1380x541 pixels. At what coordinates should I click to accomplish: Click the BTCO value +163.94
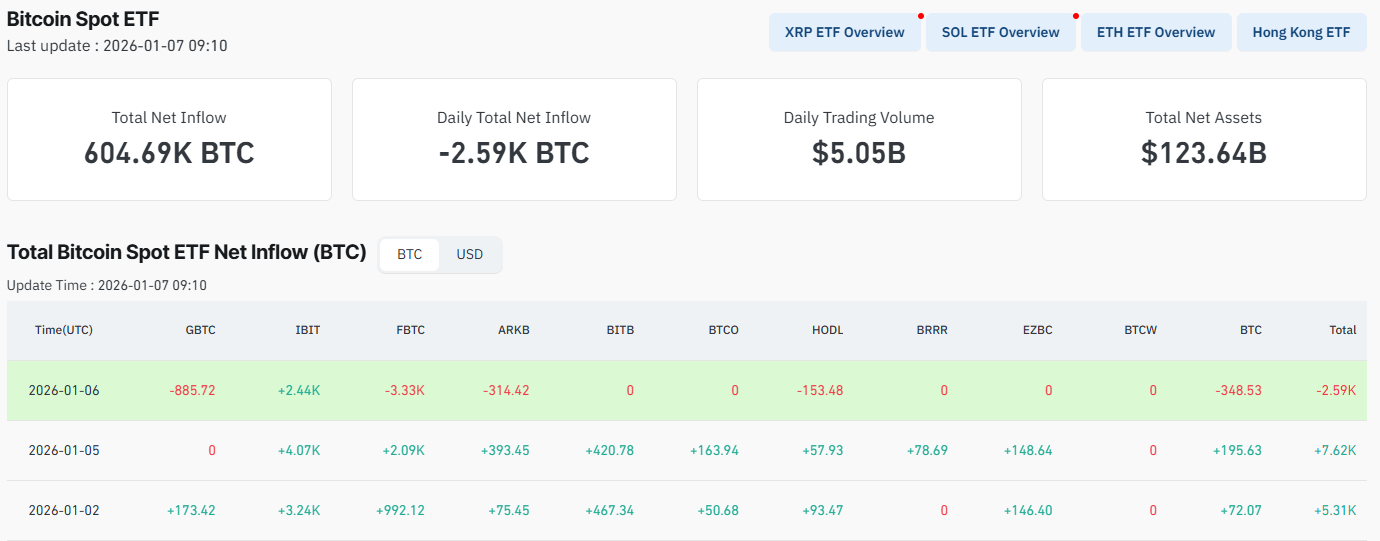(x=714, y=450)
